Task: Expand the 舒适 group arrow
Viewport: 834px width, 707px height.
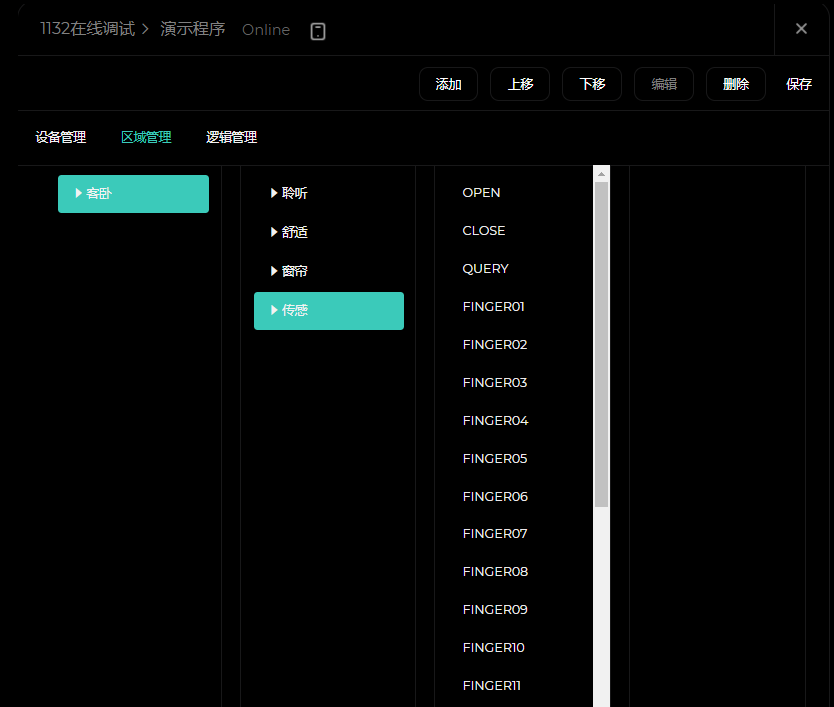Action: point(274,232)
